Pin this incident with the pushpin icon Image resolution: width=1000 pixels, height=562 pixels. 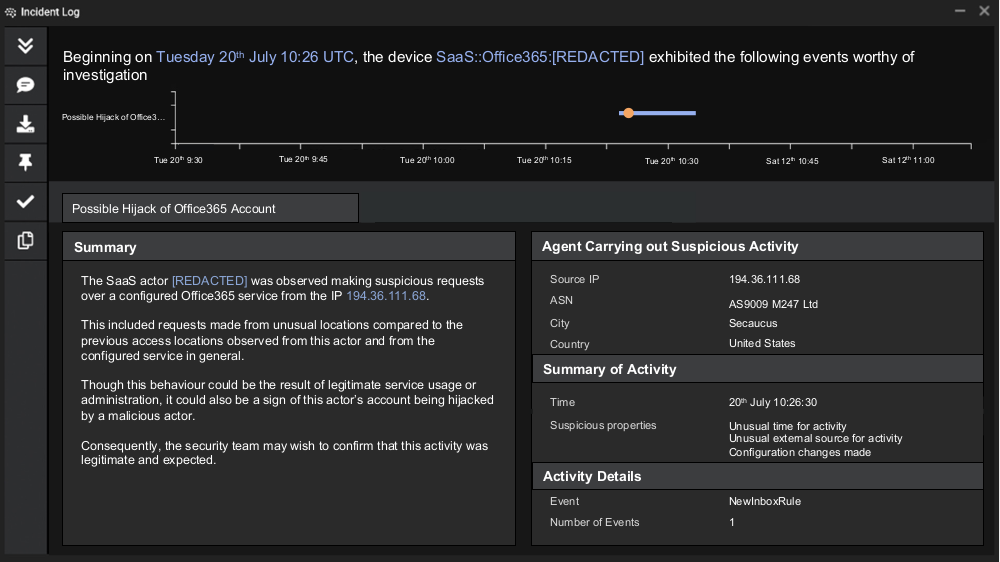[x=25, y=163]
